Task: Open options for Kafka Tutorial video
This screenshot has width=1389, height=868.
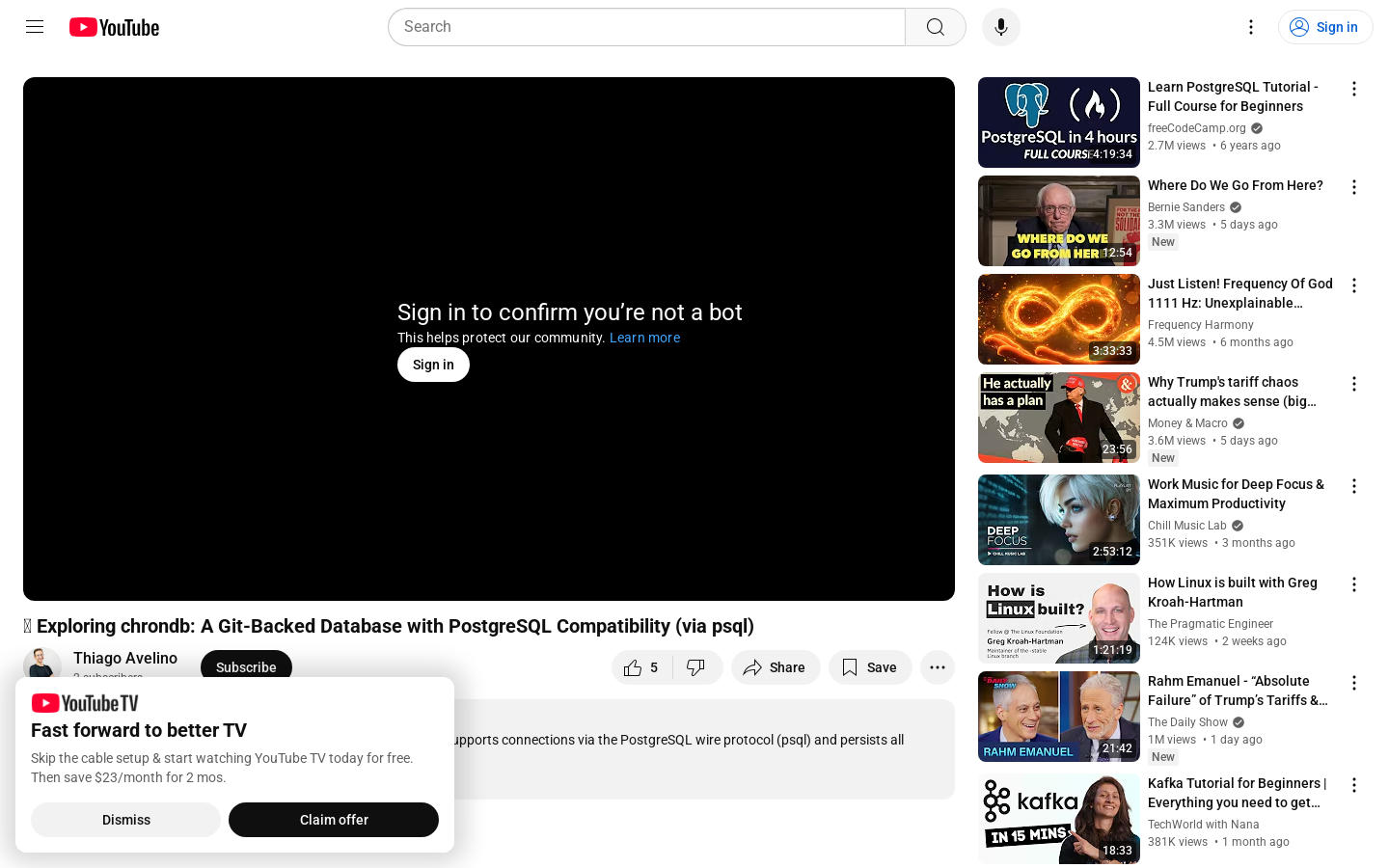Action: coord(1354,785)
